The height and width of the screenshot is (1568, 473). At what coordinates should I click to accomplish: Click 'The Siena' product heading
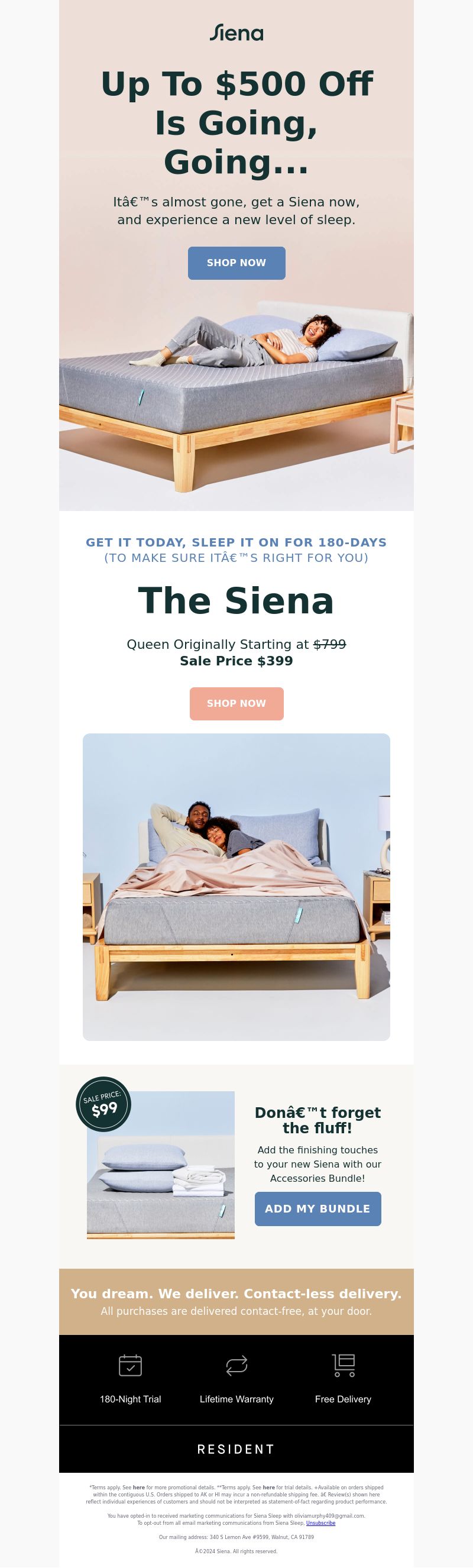(236, 601)
